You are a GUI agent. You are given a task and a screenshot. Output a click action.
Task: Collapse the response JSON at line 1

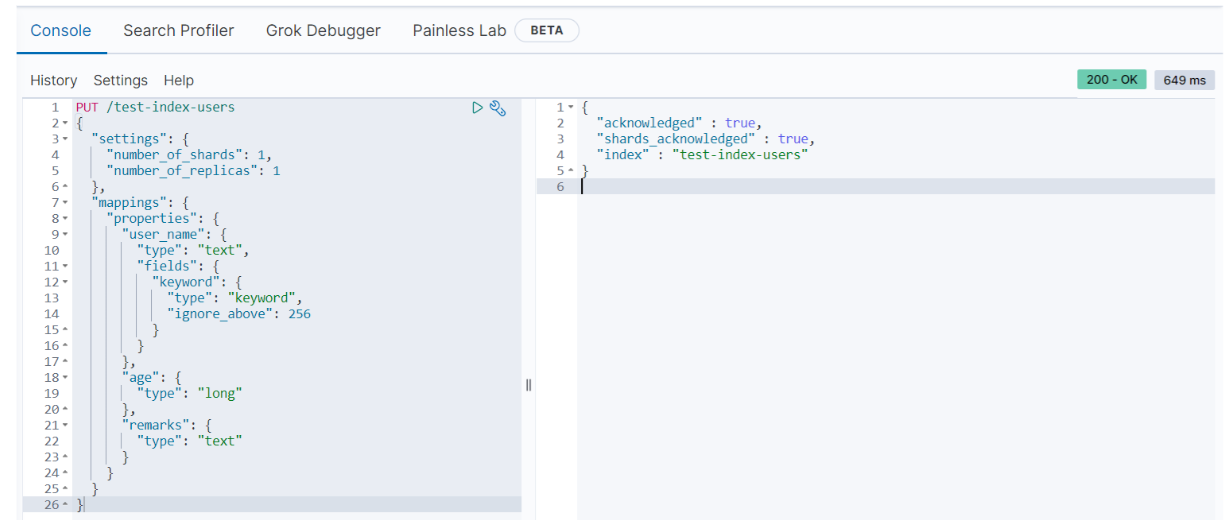click(570, 107)
